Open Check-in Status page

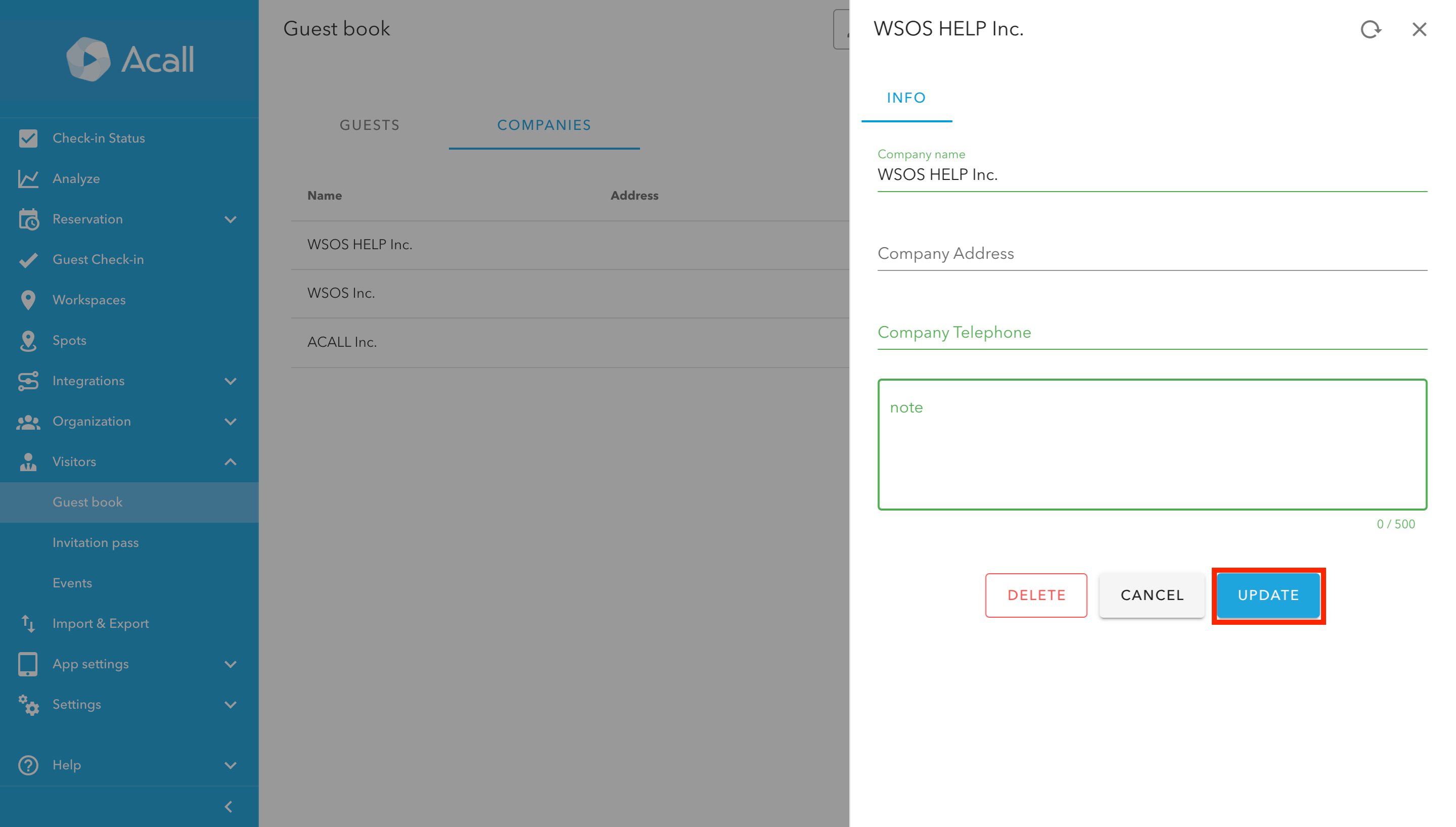(x=129, y=138)
